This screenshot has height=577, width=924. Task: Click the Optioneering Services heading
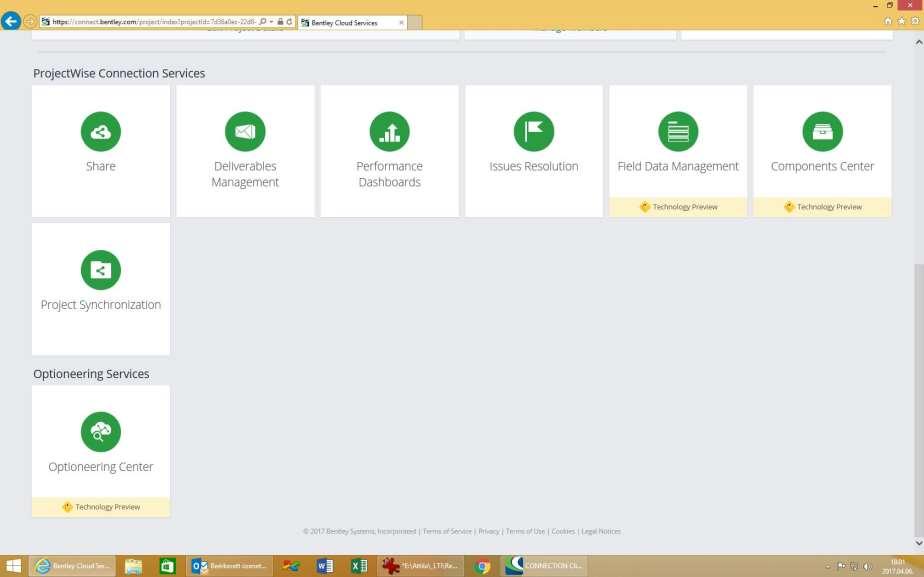(91, 374)
